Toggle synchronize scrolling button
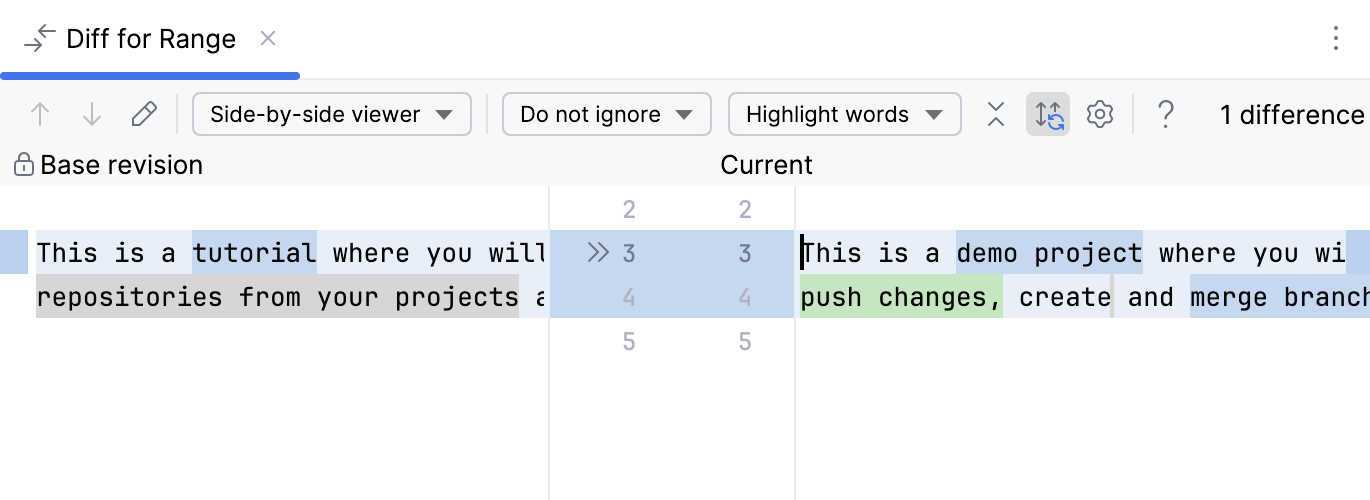 tap(1048, 115)
